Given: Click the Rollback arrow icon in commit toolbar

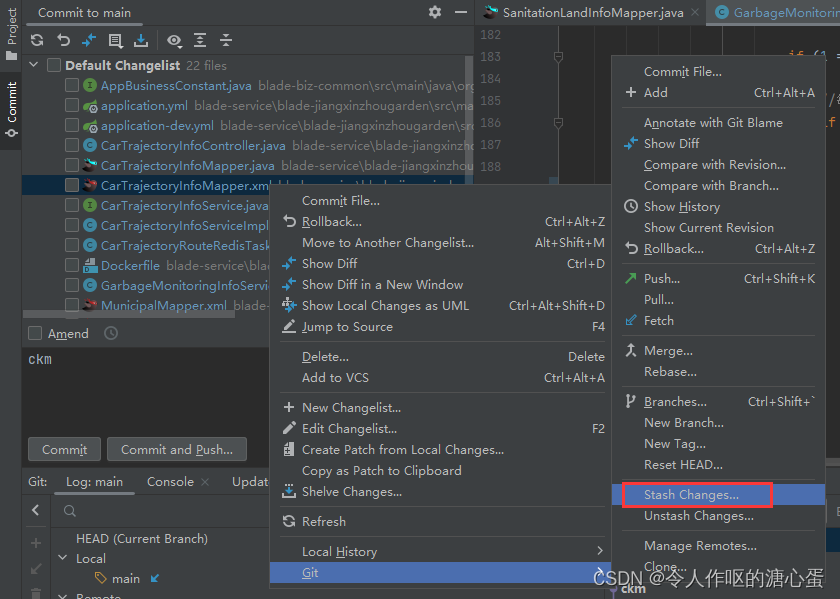Looking at the screenshot, I should tap(63, 40).
